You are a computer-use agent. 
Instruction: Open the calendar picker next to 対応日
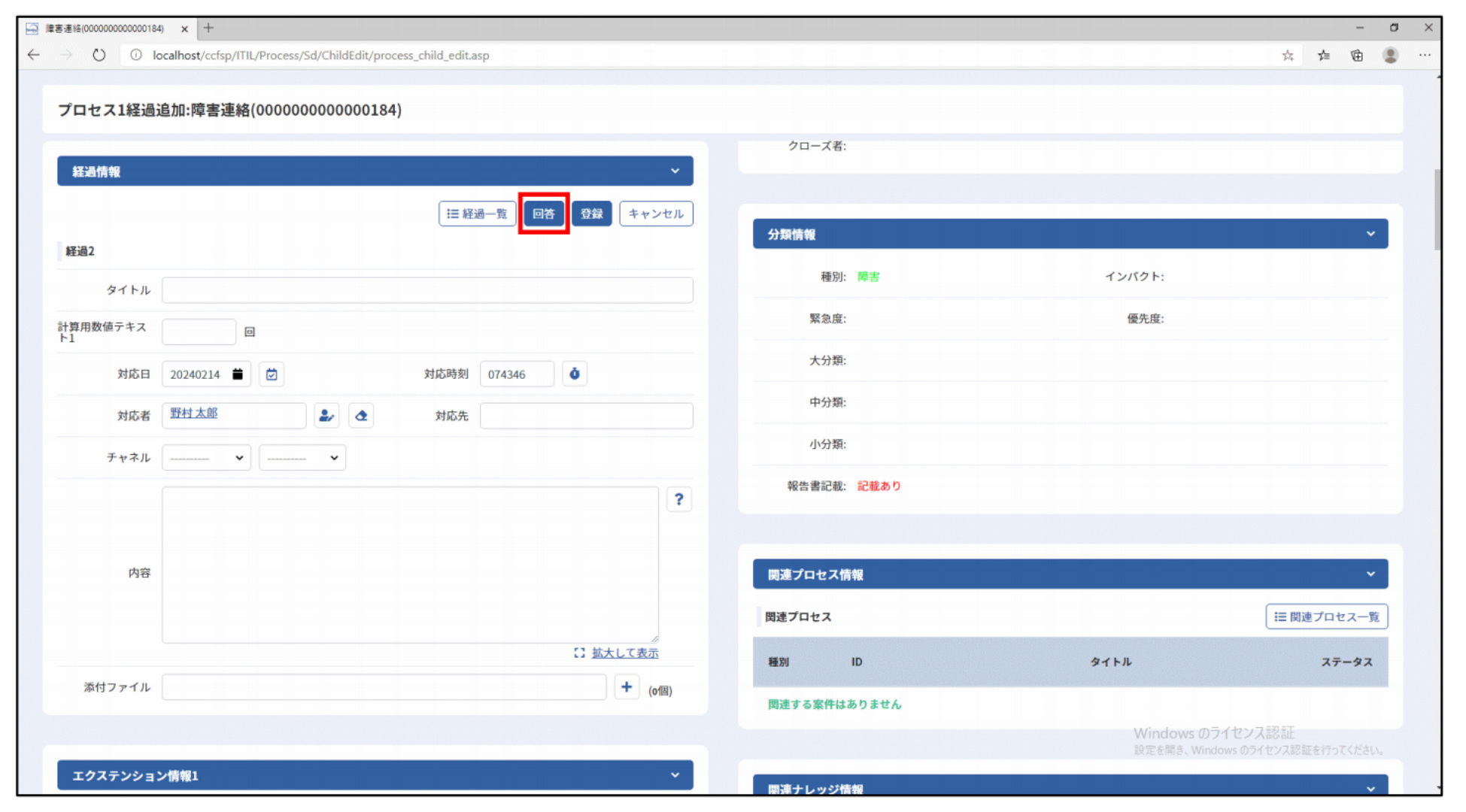tap(272, 374)
